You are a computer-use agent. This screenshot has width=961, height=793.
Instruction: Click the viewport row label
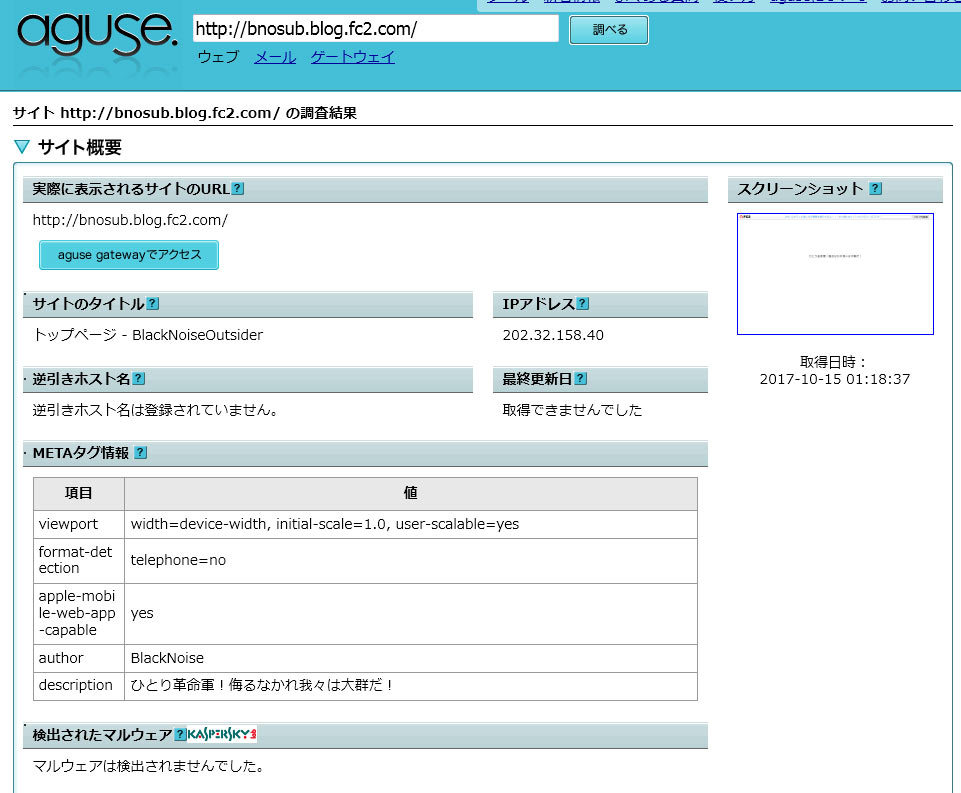(x=68, y=524)
